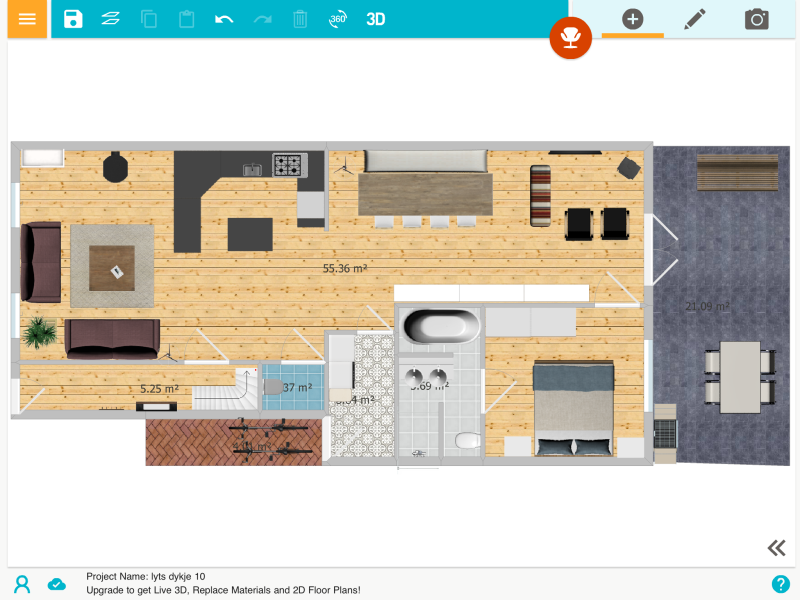Select the wooden bench on the terrace
800x600 pixels.
[737, 172]
